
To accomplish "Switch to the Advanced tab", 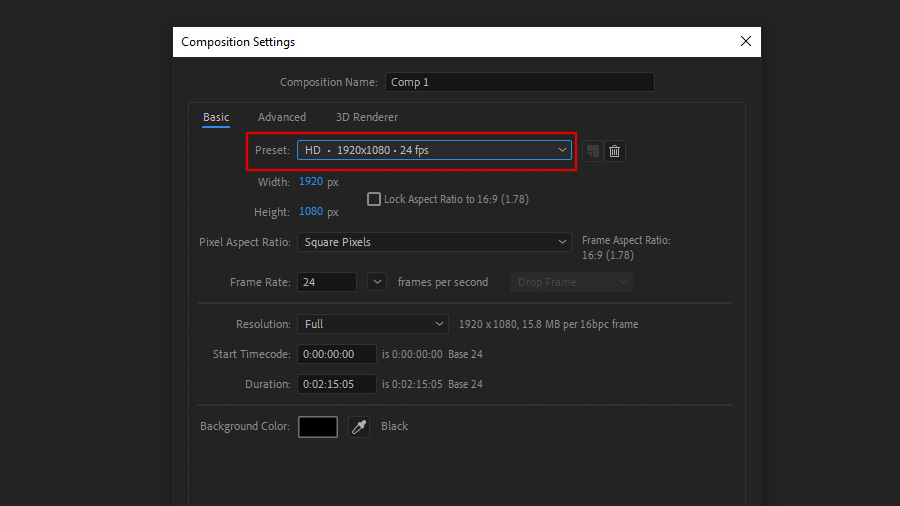I will 282,117.
